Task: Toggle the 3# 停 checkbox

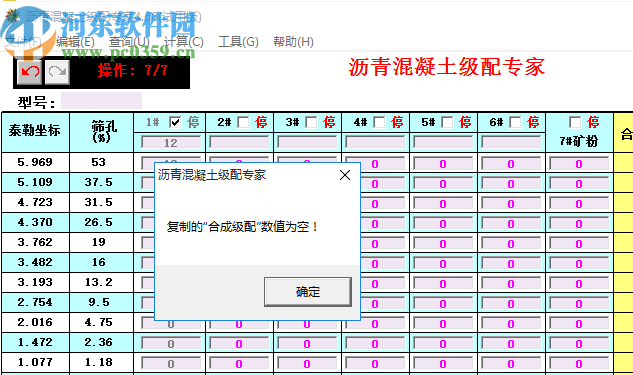Action: click(311, 122)
